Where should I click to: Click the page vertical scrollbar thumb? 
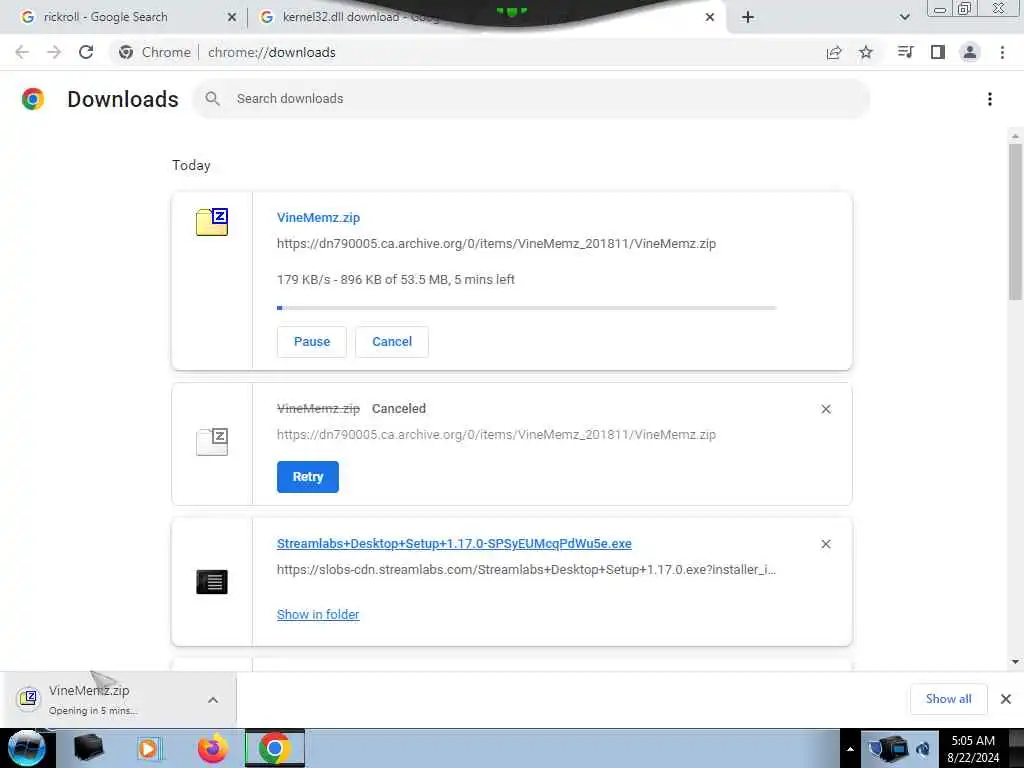[1015, 222]
